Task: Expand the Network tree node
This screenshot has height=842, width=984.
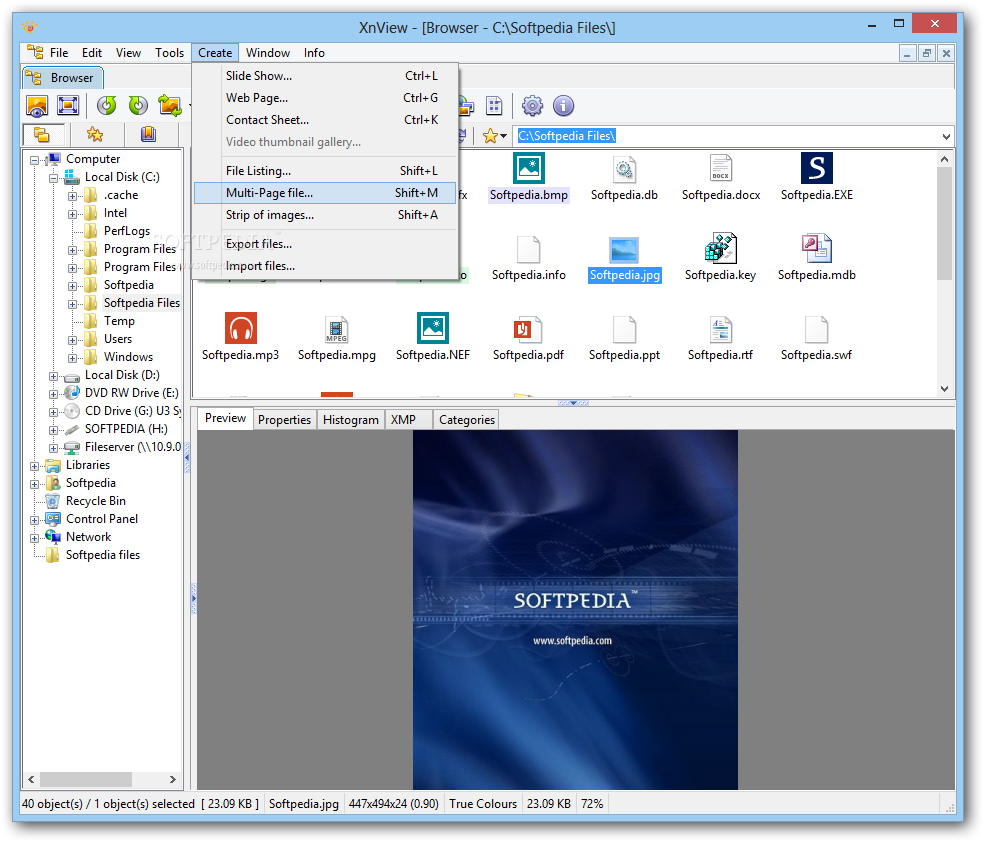Action: pyautogui.click(x=35, y=538)
